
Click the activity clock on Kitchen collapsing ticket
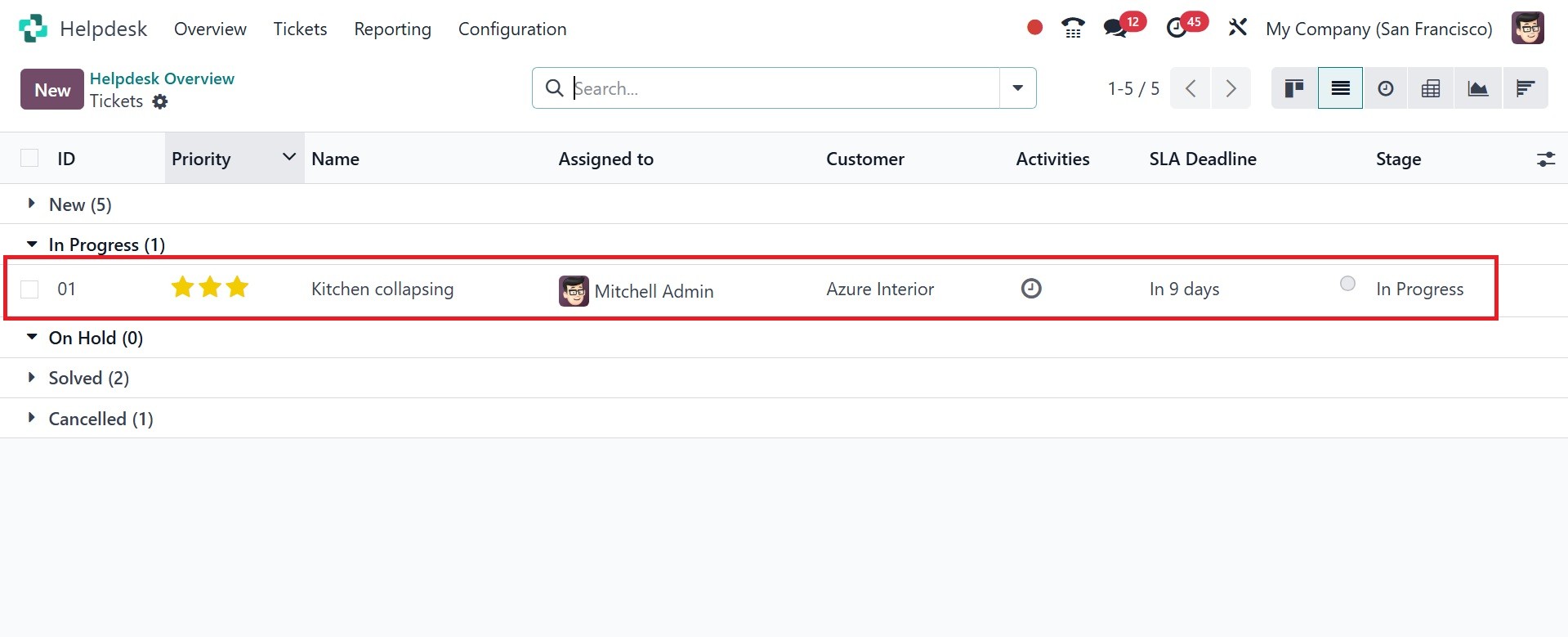tap(1031, 289)
